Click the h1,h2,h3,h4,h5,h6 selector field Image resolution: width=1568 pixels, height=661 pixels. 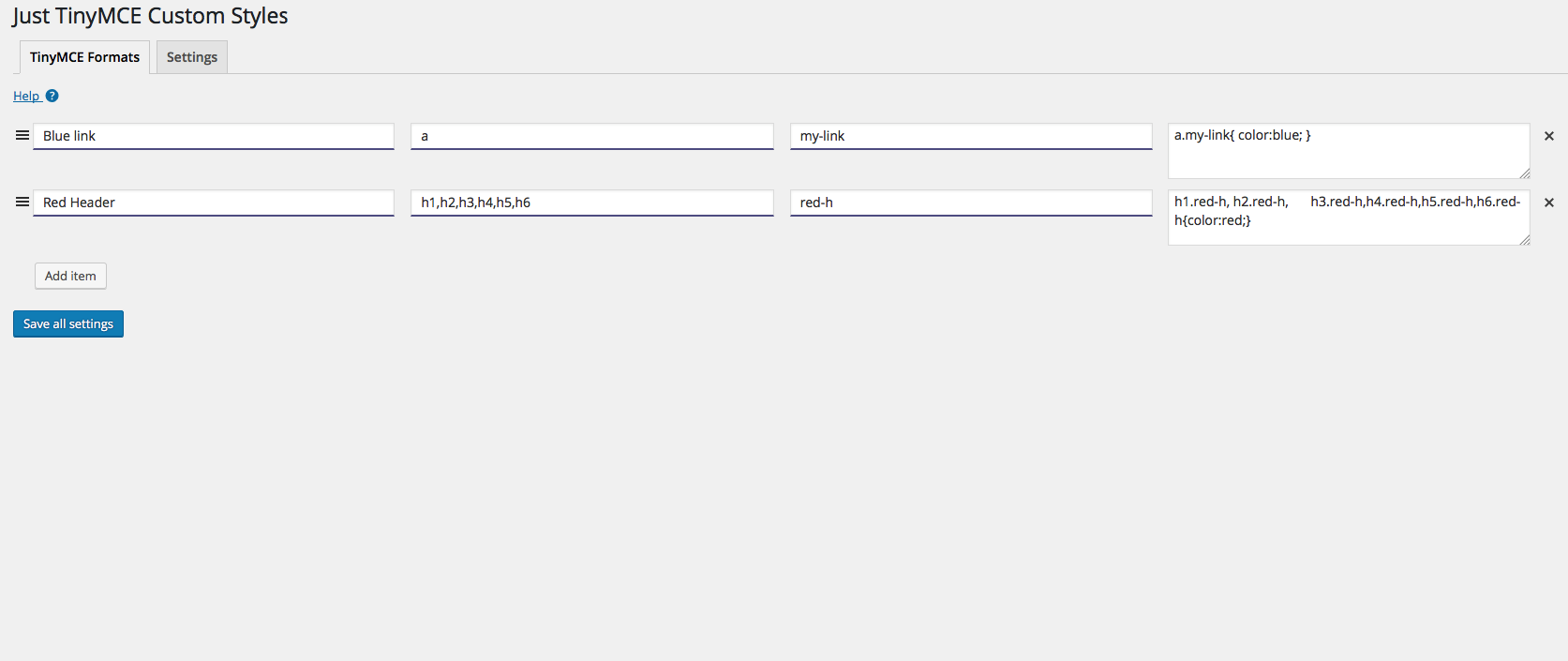592,203
